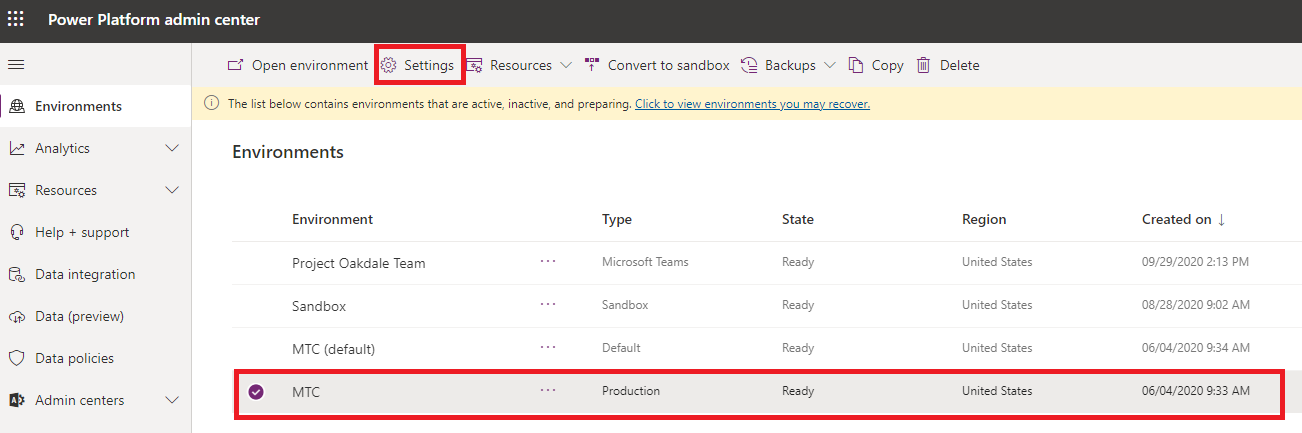Expand the Analytics section chevron
Image resolution: width=1302 pixels, height=433 pixels.
pyautogui.click(x=172, y=148)
